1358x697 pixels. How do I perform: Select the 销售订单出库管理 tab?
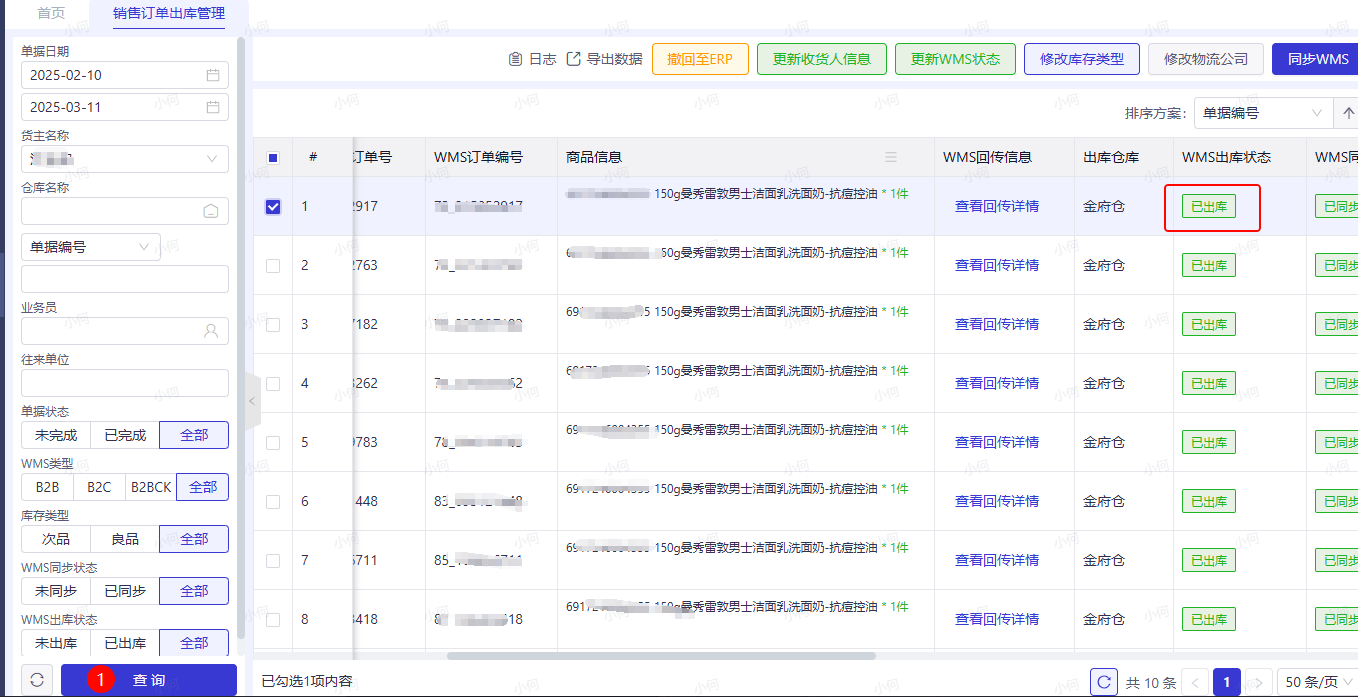pos(169,14)
